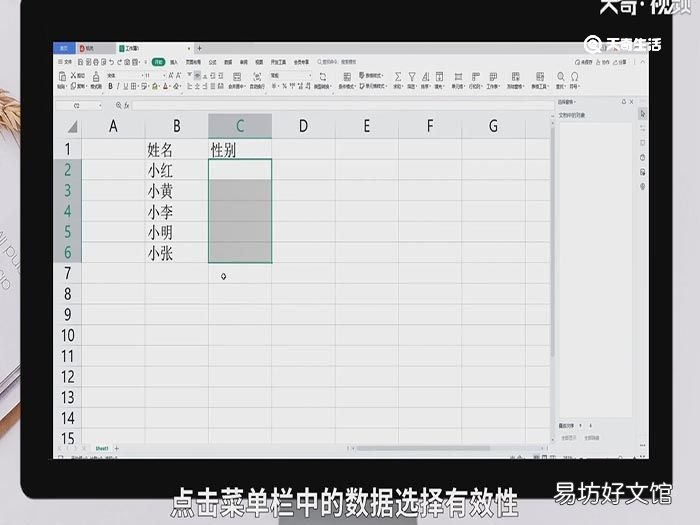Click cell B3 containing 小黄
Screen dimensions: 700x525
click(x=176, y=191)
